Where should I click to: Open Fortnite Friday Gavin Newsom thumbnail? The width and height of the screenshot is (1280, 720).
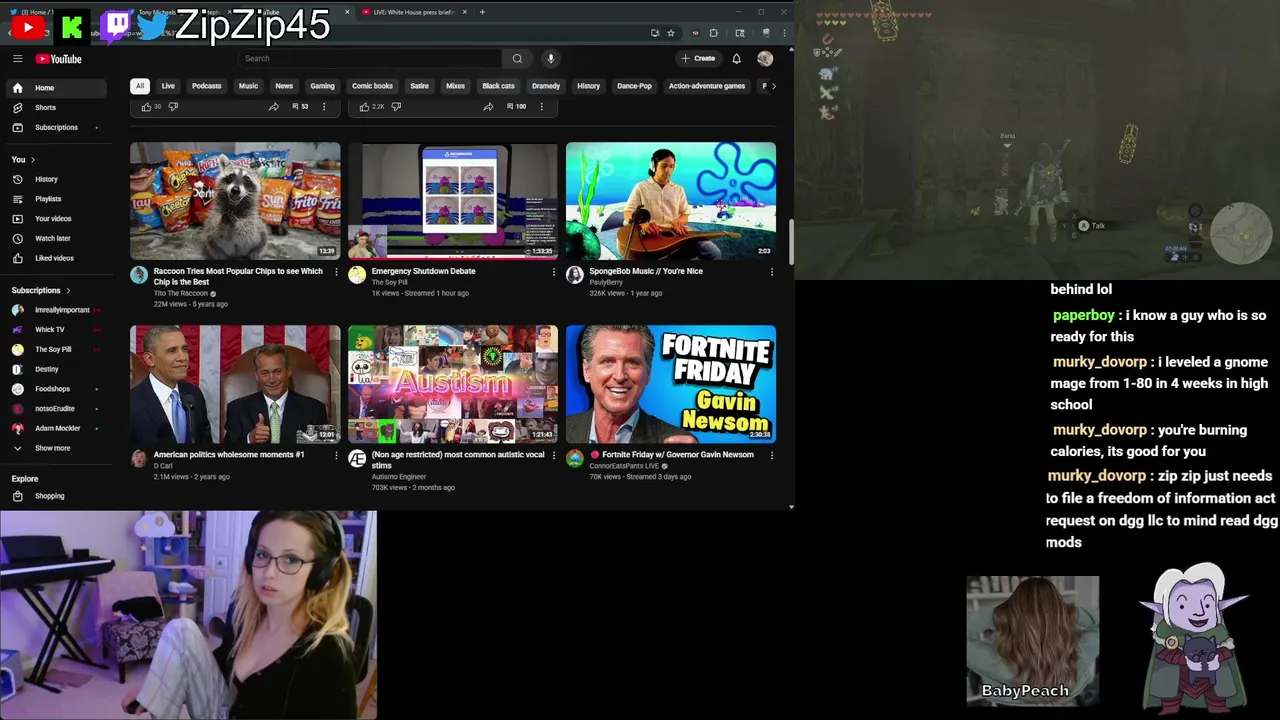pyautogui.click(x=671, y=384)
